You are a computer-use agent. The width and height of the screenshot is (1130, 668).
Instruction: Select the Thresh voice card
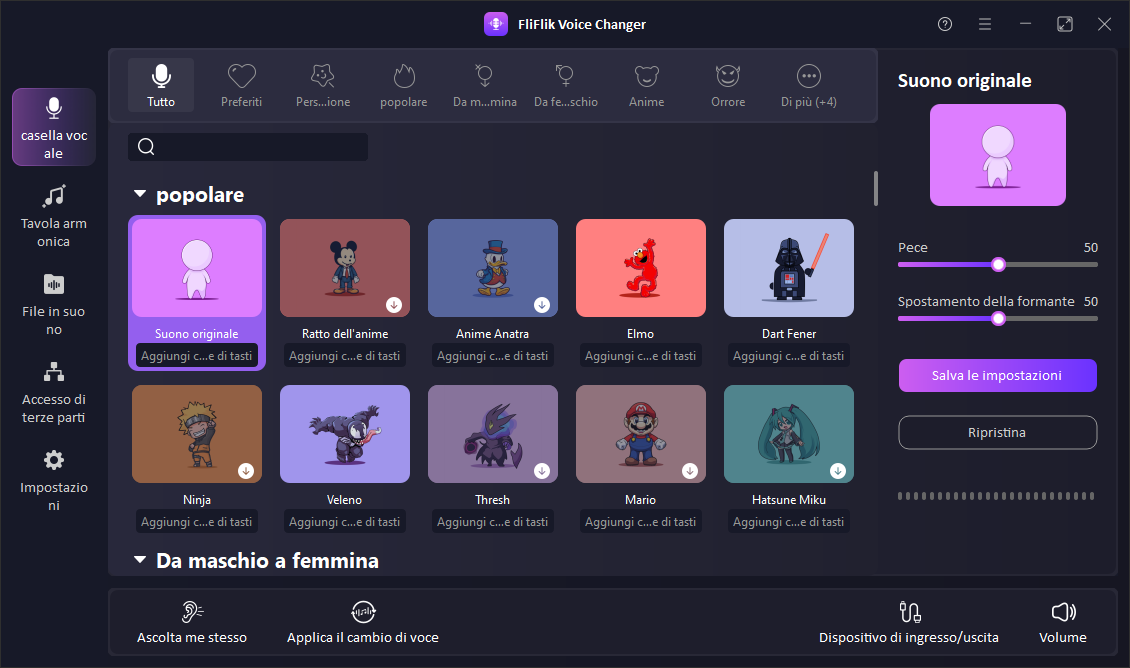click(x=493, y=434)
